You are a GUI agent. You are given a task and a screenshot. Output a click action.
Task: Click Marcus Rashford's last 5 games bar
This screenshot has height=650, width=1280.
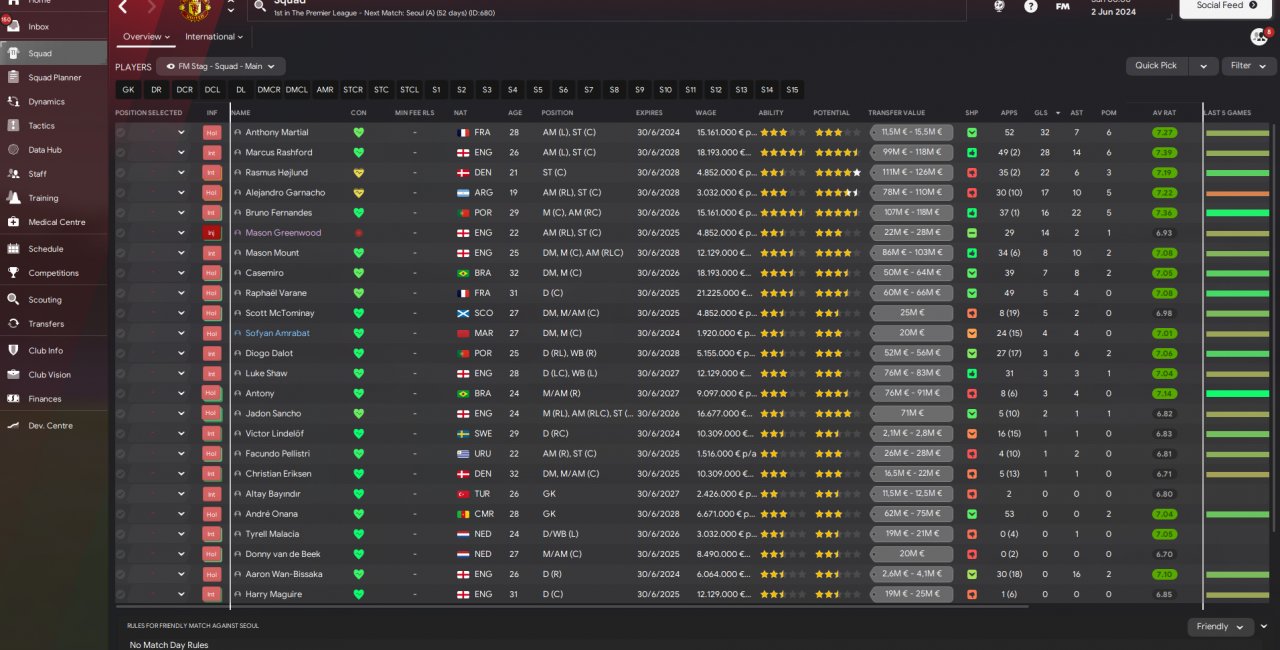coord(1237,153)
